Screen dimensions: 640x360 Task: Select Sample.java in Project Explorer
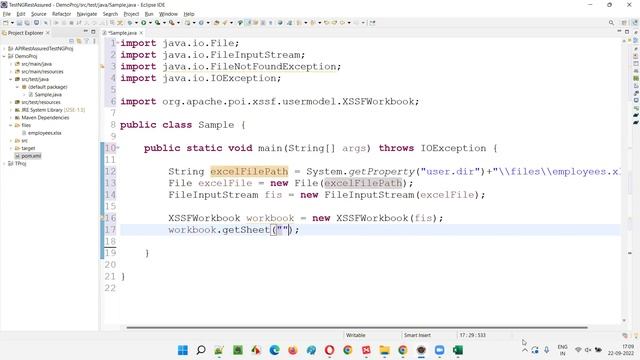pyautogui.click(x=48, y=95)
